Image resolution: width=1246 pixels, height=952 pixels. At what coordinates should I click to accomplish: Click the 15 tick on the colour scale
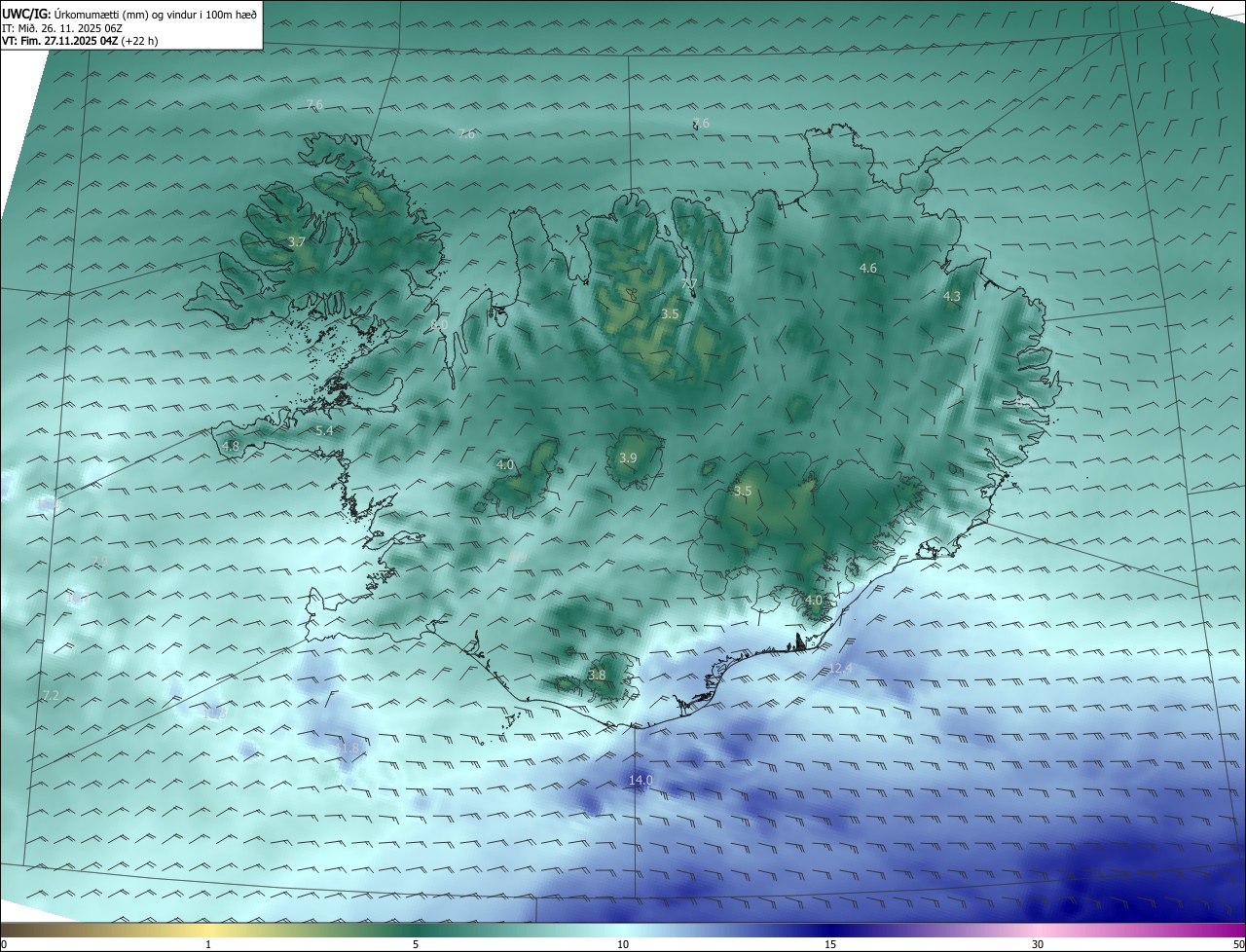coord(830,944)
